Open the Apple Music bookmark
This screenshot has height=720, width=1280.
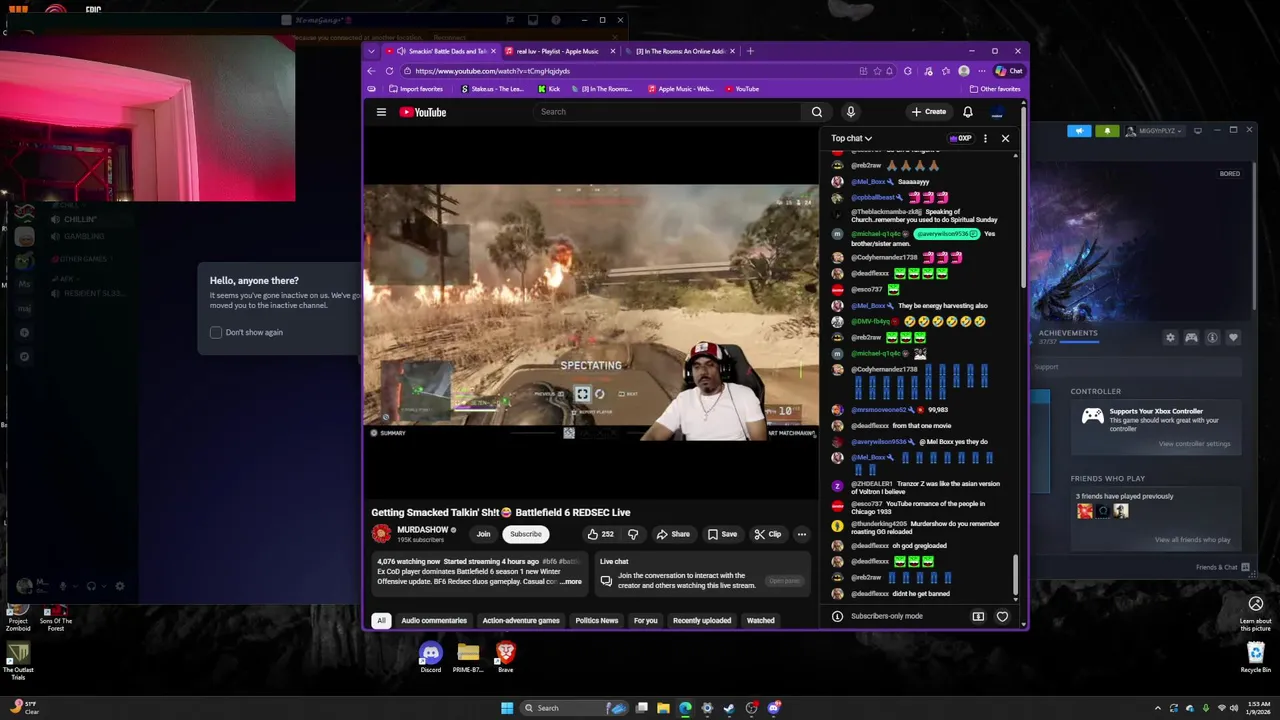pyautogui.click(x=681, y=89)
